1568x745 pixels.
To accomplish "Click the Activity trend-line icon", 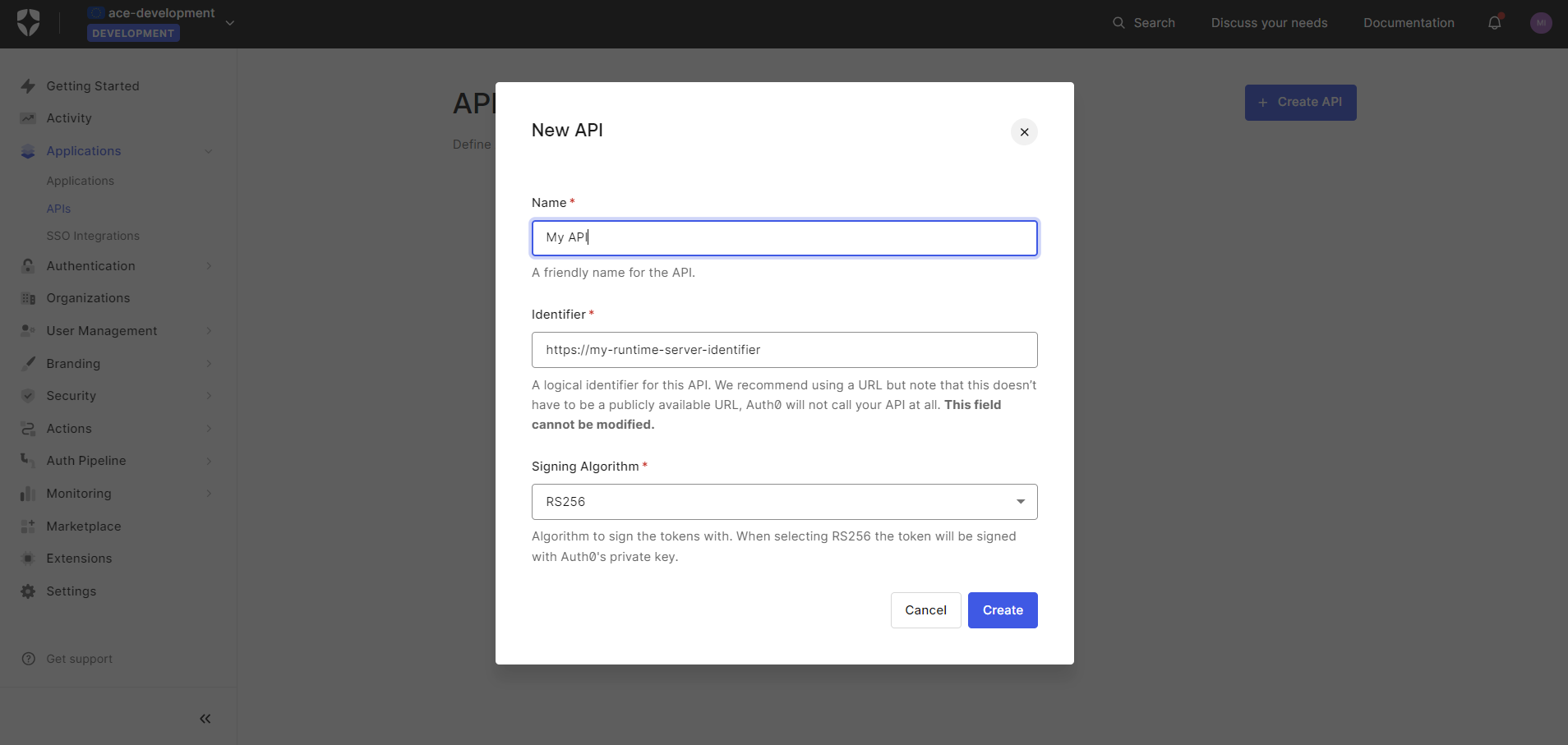I will (x=28, y=118).
